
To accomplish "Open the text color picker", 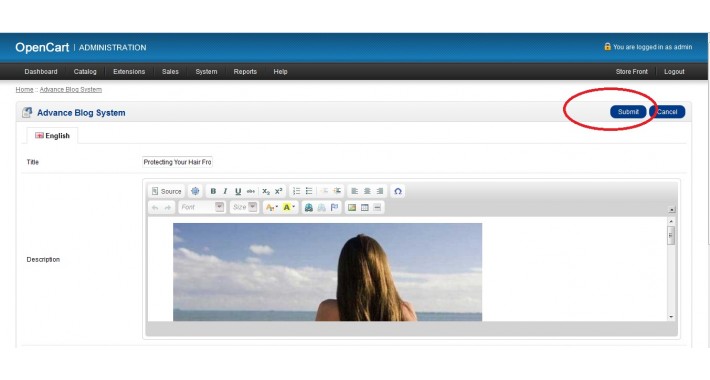I will click(272, 207).
